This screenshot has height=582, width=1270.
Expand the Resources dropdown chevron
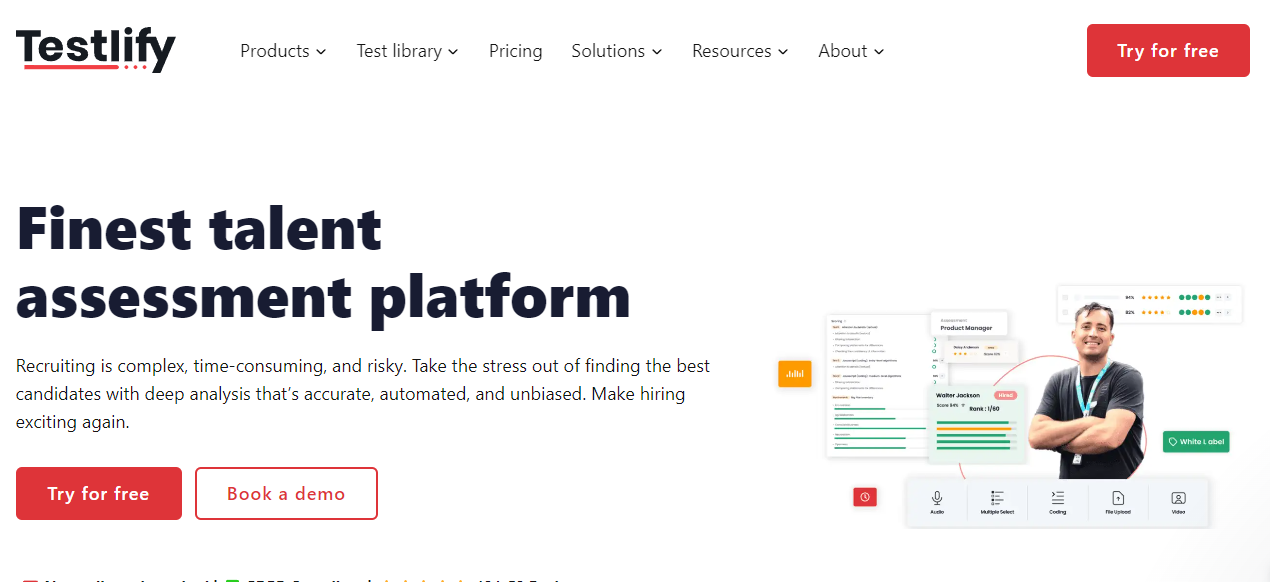click(783, 51)
